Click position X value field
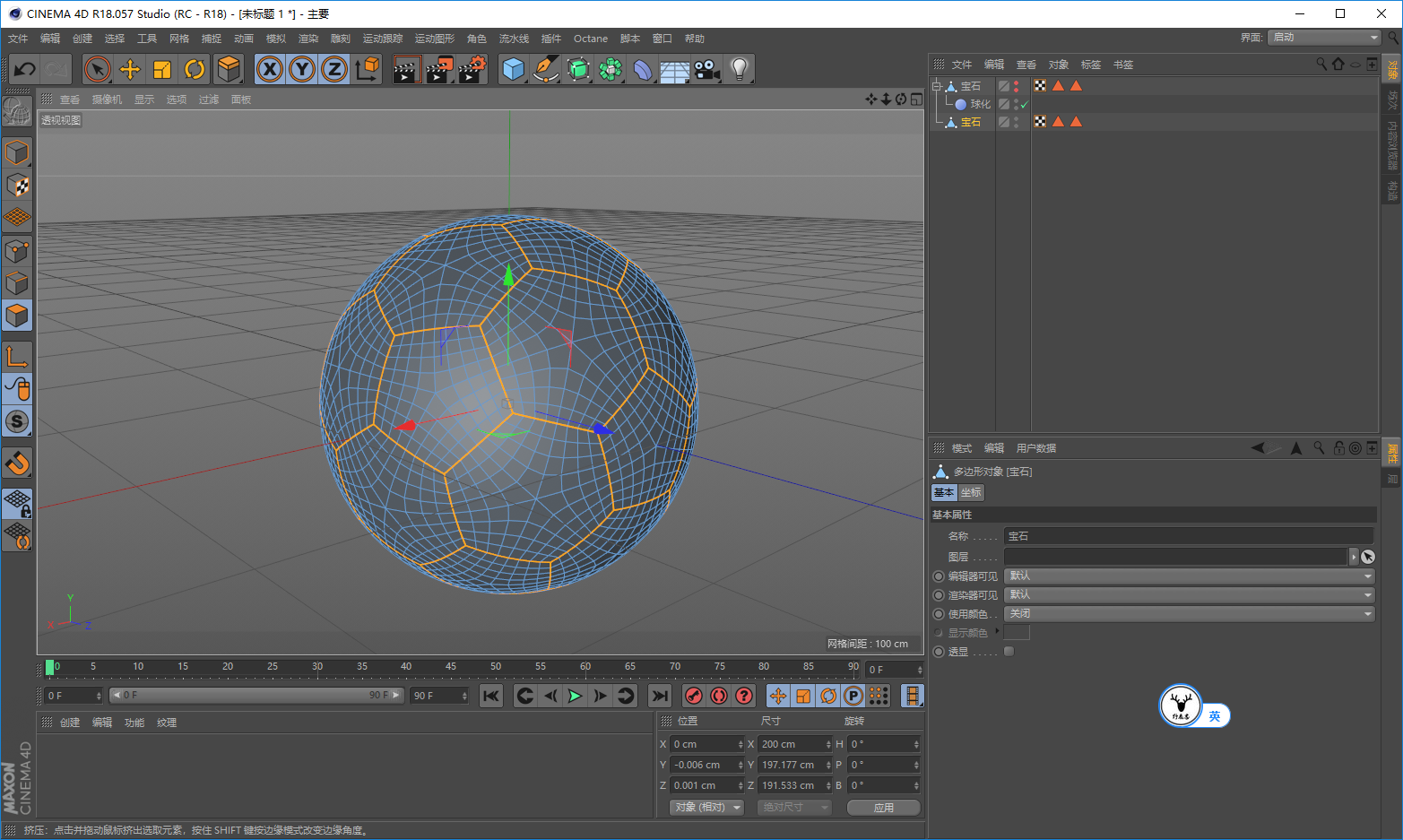 click(707, 744)
